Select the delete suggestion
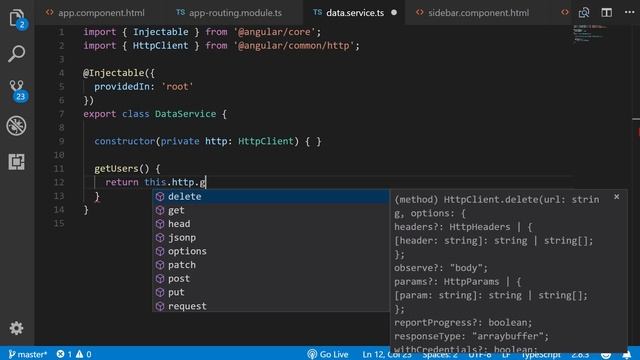Viewport: 640px width, 360px height. pyautogui.click(x=271, y=196)
